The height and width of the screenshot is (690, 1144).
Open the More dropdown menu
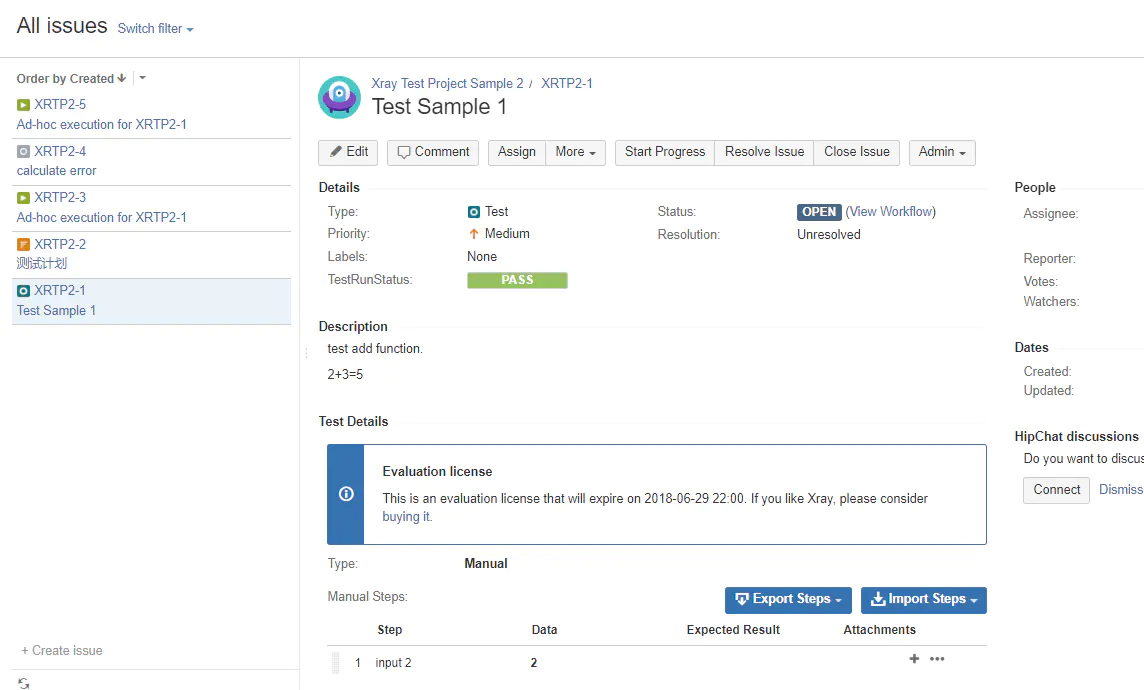click(575, 152)
